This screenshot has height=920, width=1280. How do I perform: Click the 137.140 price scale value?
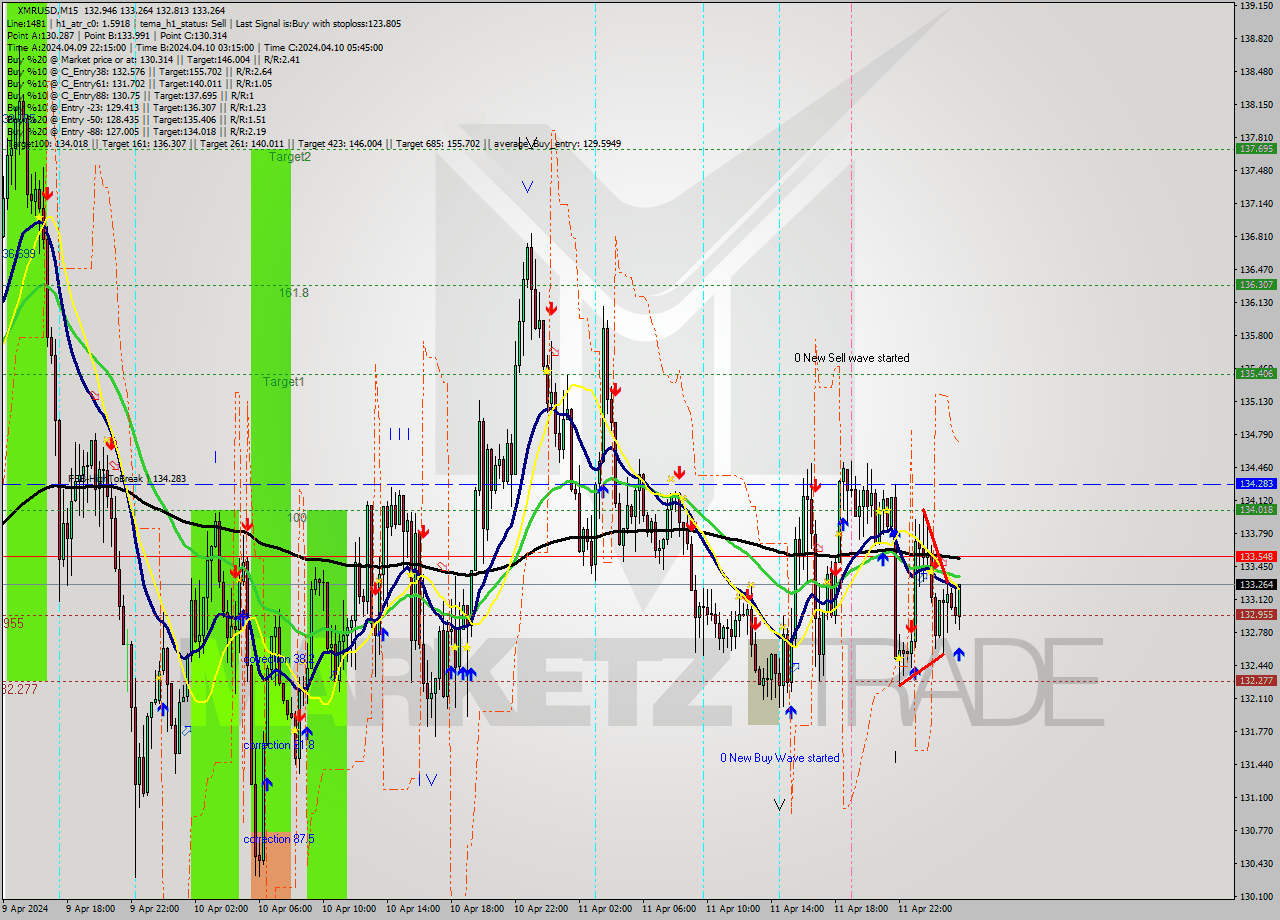tap(1256, 203)
